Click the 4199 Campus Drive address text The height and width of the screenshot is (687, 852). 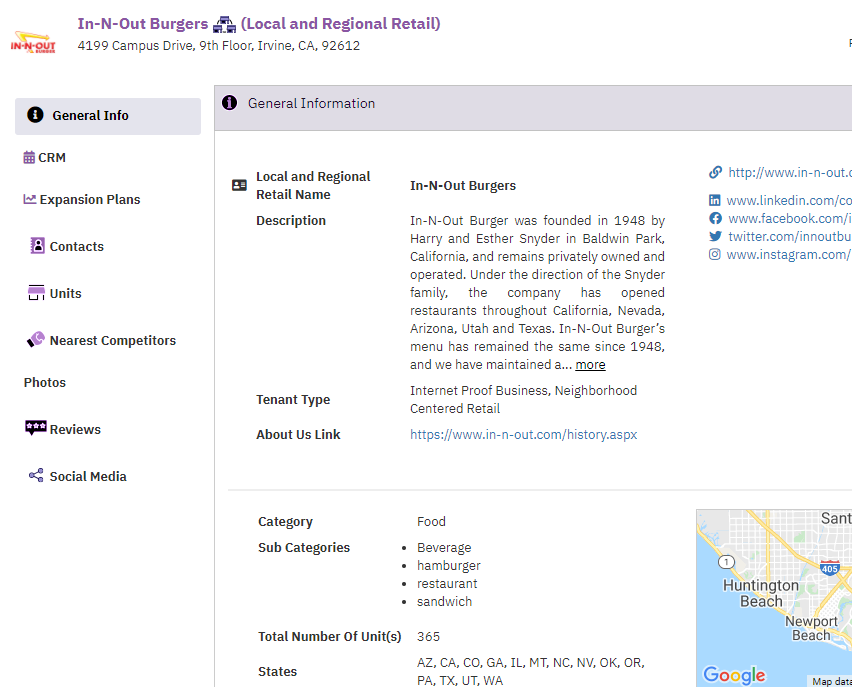(x=219, y=46)
